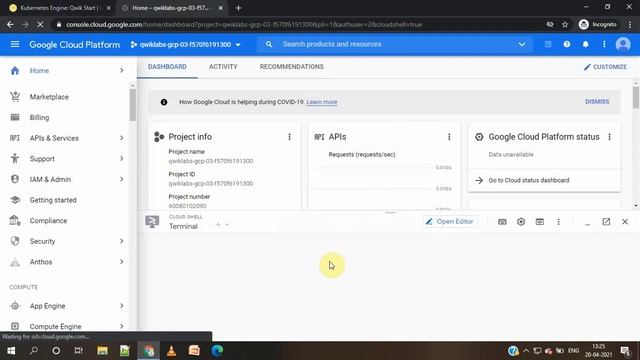Open File Explorer from taskbar

pyautogui.click(x=102, y=351)
